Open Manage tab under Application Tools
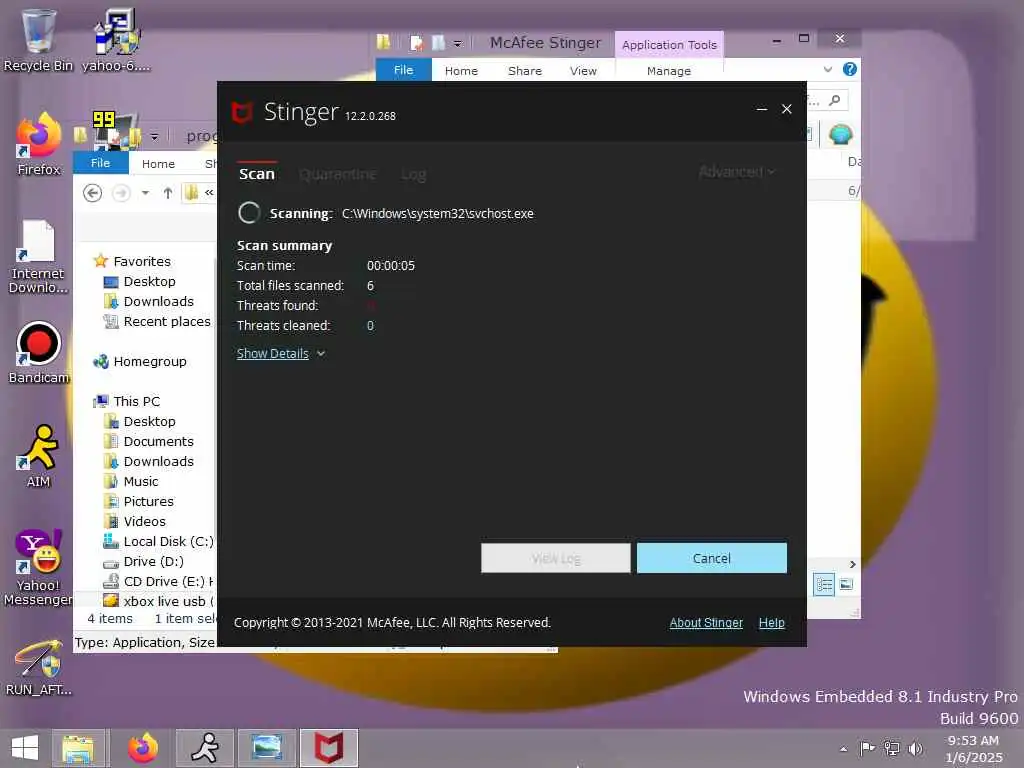 (x=669, y=71)
